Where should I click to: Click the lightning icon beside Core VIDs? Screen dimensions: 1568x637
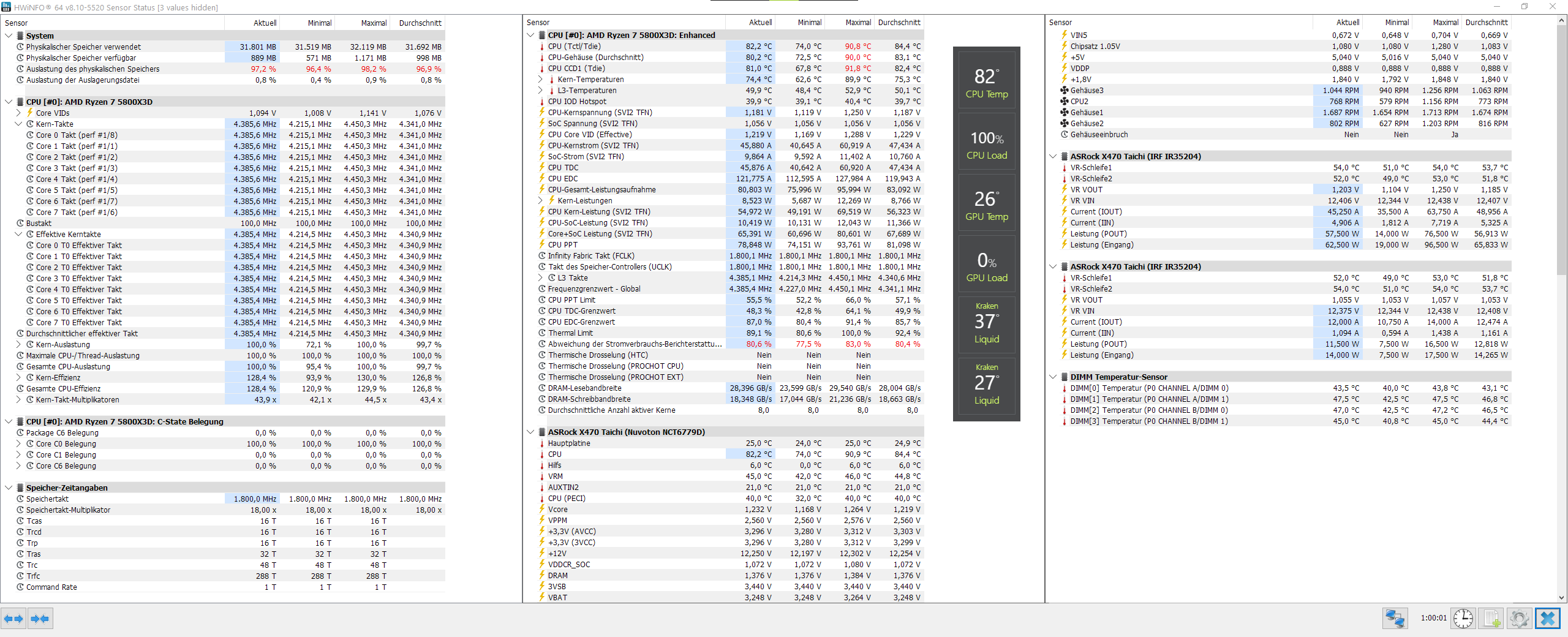click(30, 113)
